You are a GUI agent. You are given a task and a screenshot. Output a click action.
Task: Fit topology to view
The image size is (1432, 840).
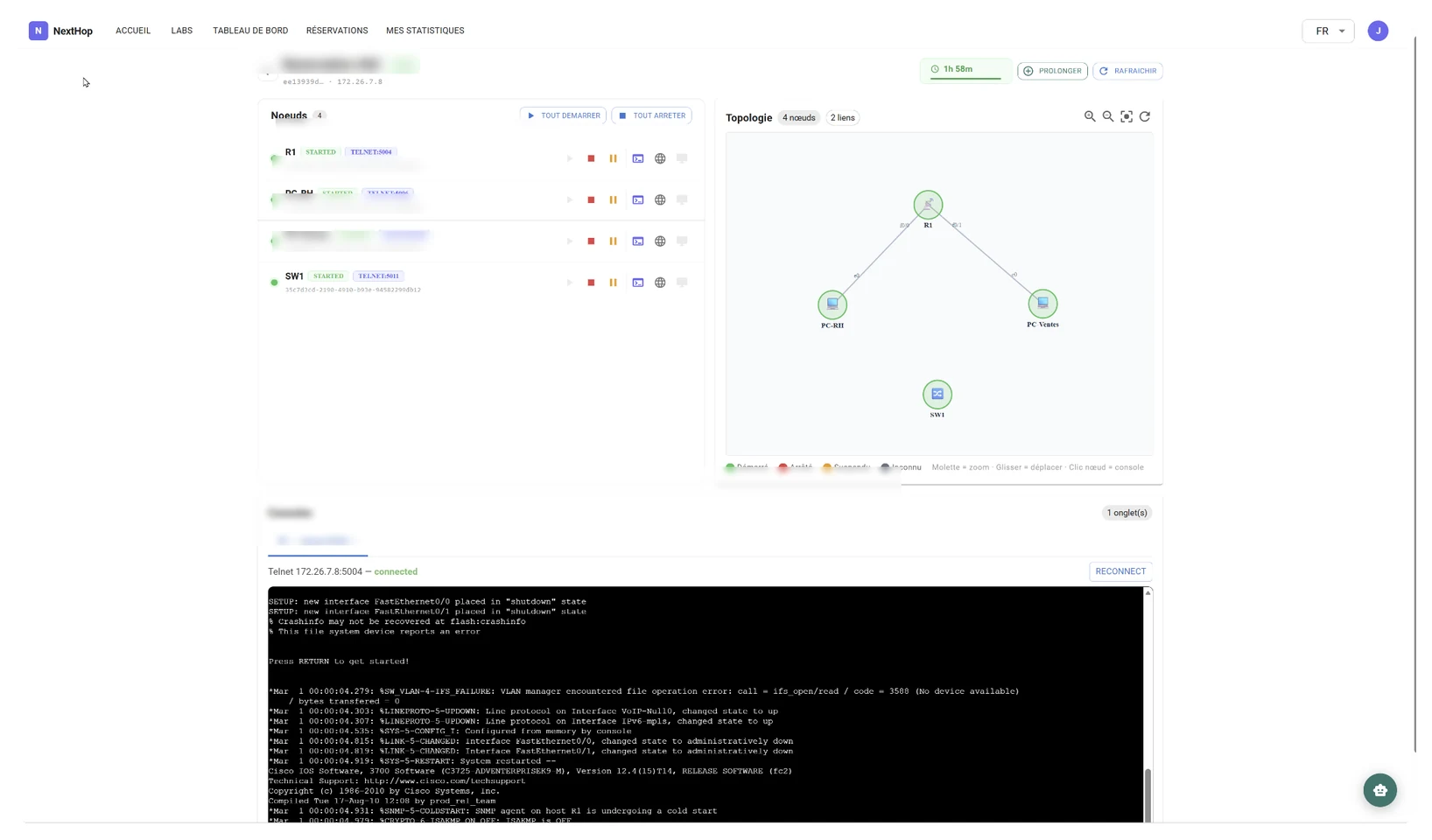point(1127,116)
